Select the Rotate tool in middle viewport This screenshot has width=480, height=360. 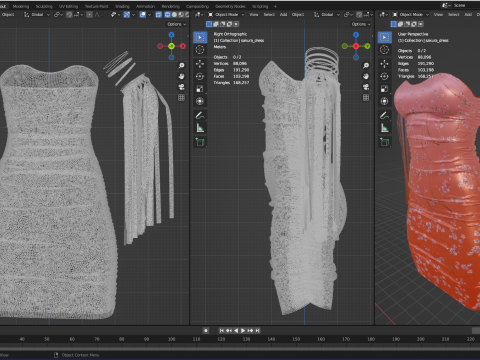coord(200,76)
